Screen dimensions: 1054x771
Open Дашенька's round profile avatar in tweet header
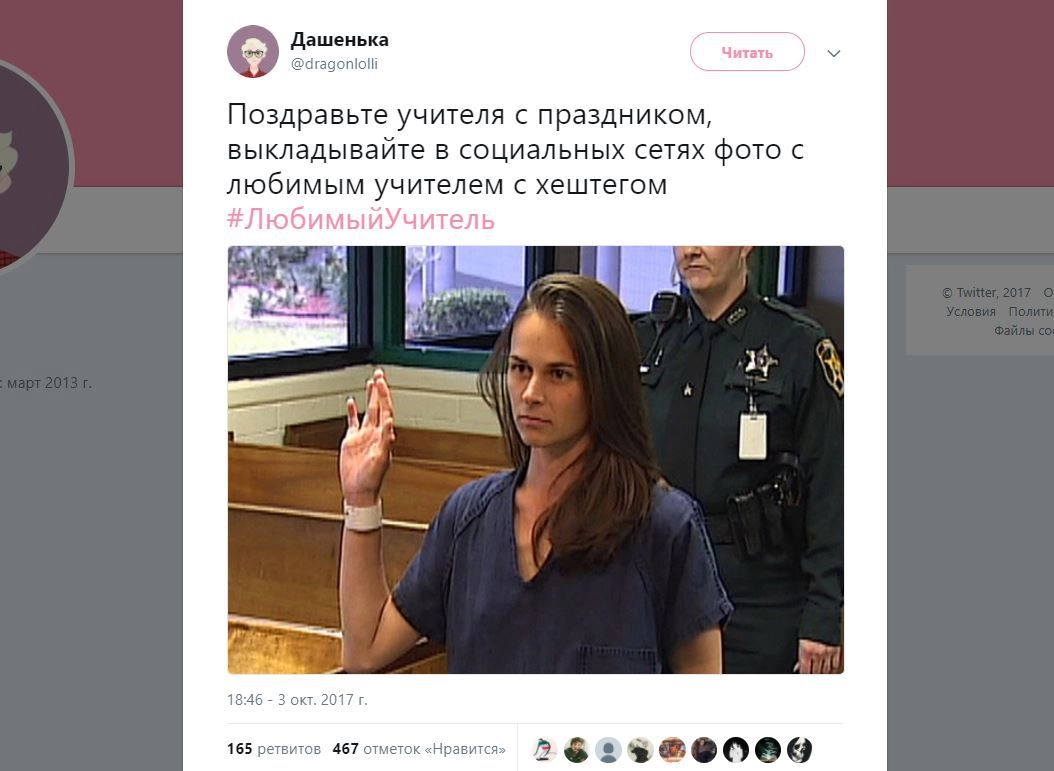(x=253, y=52)
